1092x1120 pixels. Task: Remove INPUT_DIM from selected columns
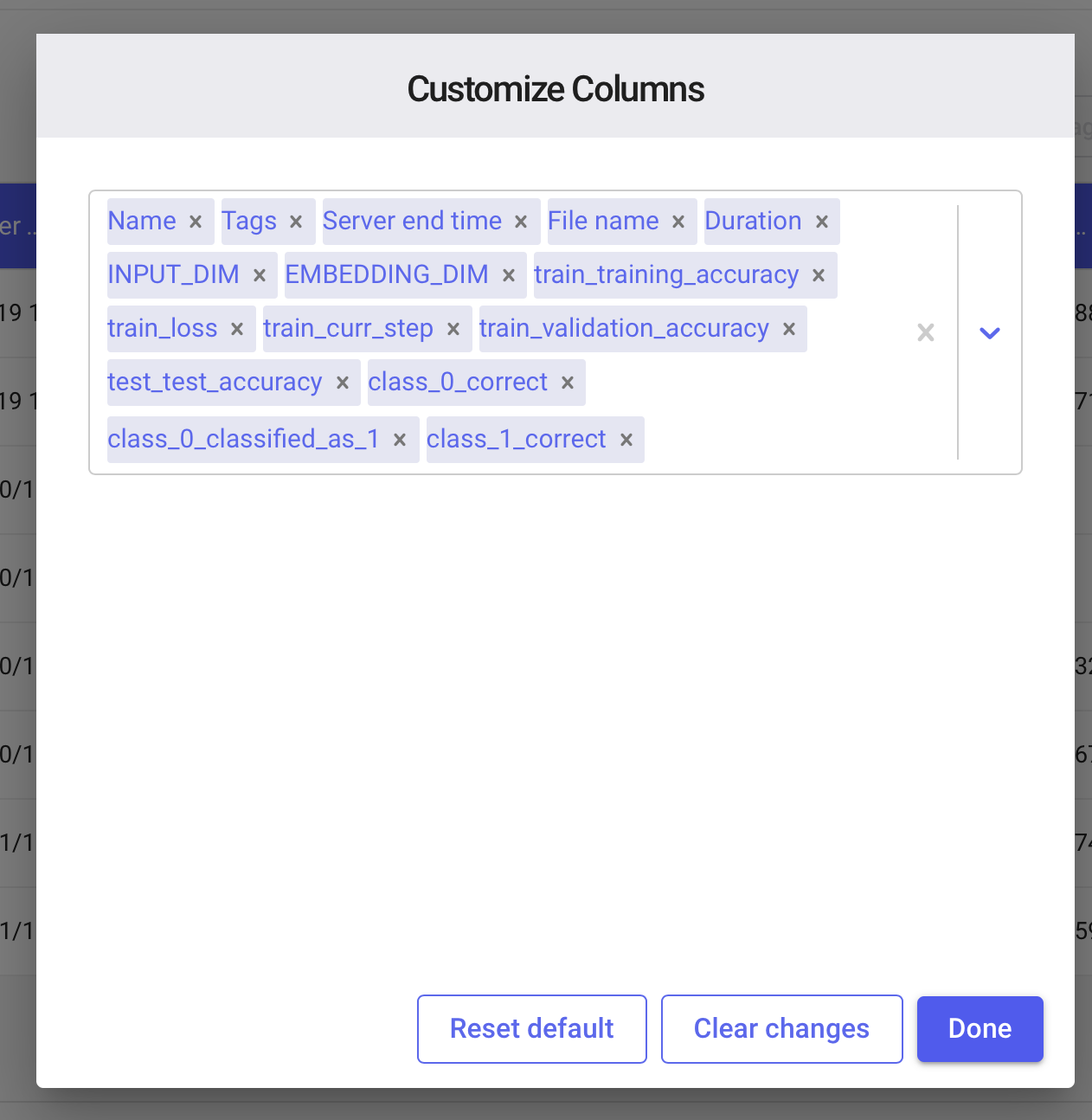point(259,275)
